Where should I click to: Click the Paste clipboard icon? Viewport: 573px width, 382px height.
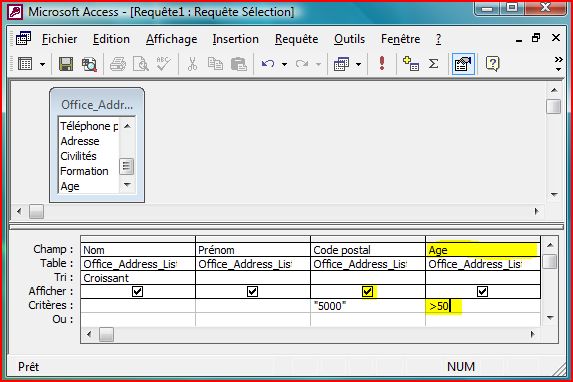239,64
